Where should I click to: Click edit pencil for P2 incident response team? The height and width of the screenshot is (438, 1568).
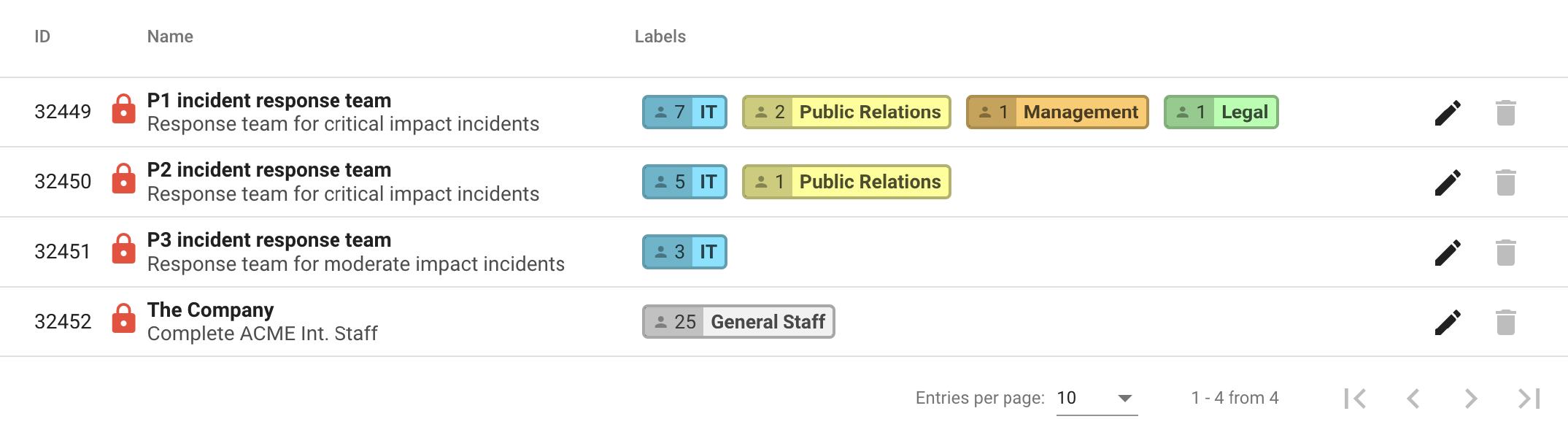pyautogui.click(x=1448, y=182)
